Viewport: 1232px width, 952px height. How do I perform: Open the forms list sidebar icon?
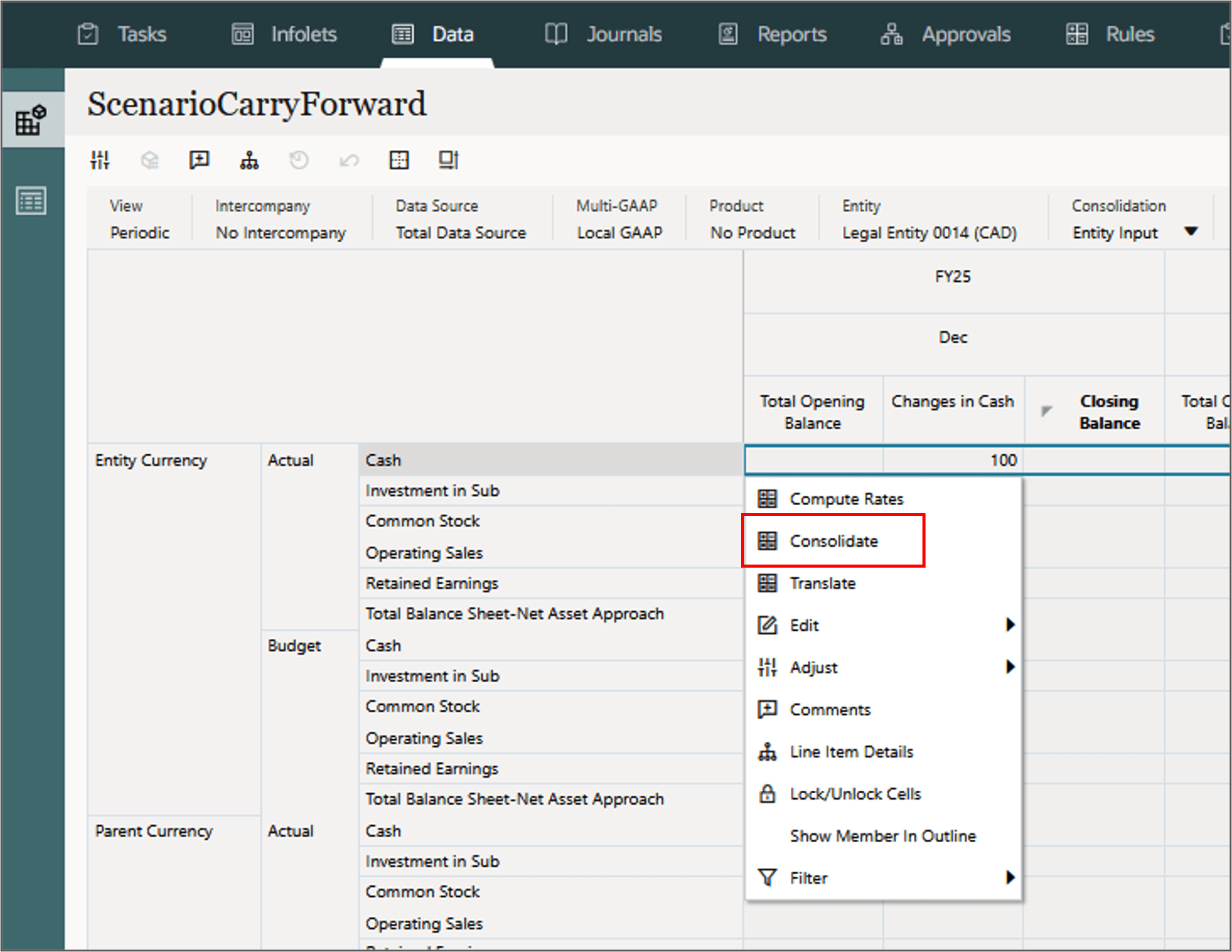coord(31,201)
